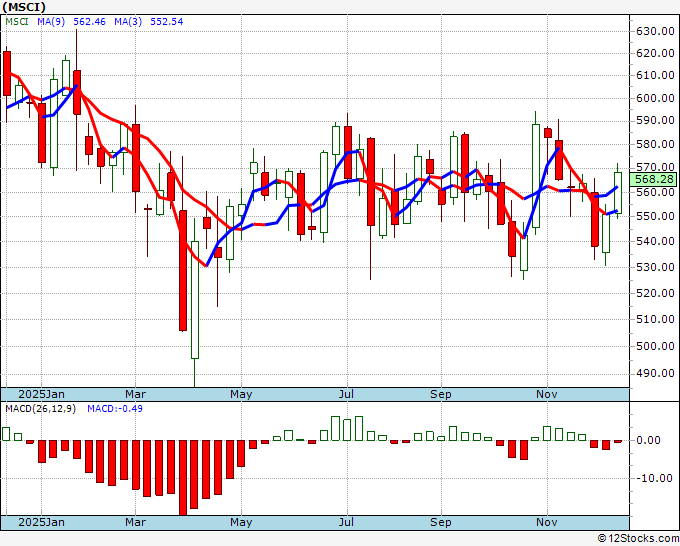680x546 pixels.
Task: Click the MA(9) value 562.46
Action: [x=89, y=22]
